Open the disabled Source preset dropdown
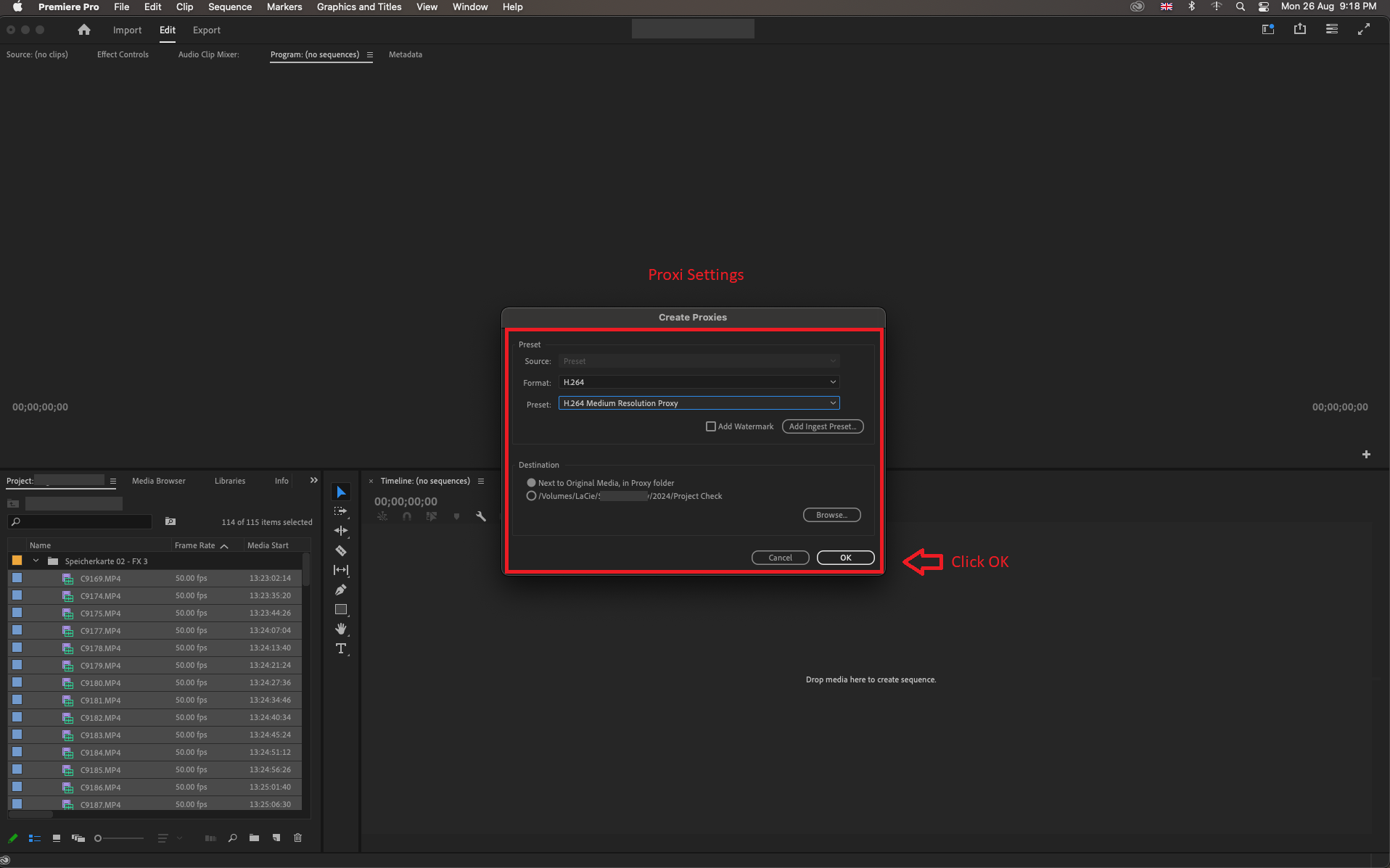The width and height of the screenshot is (1390, 868). tap(699, 361)
